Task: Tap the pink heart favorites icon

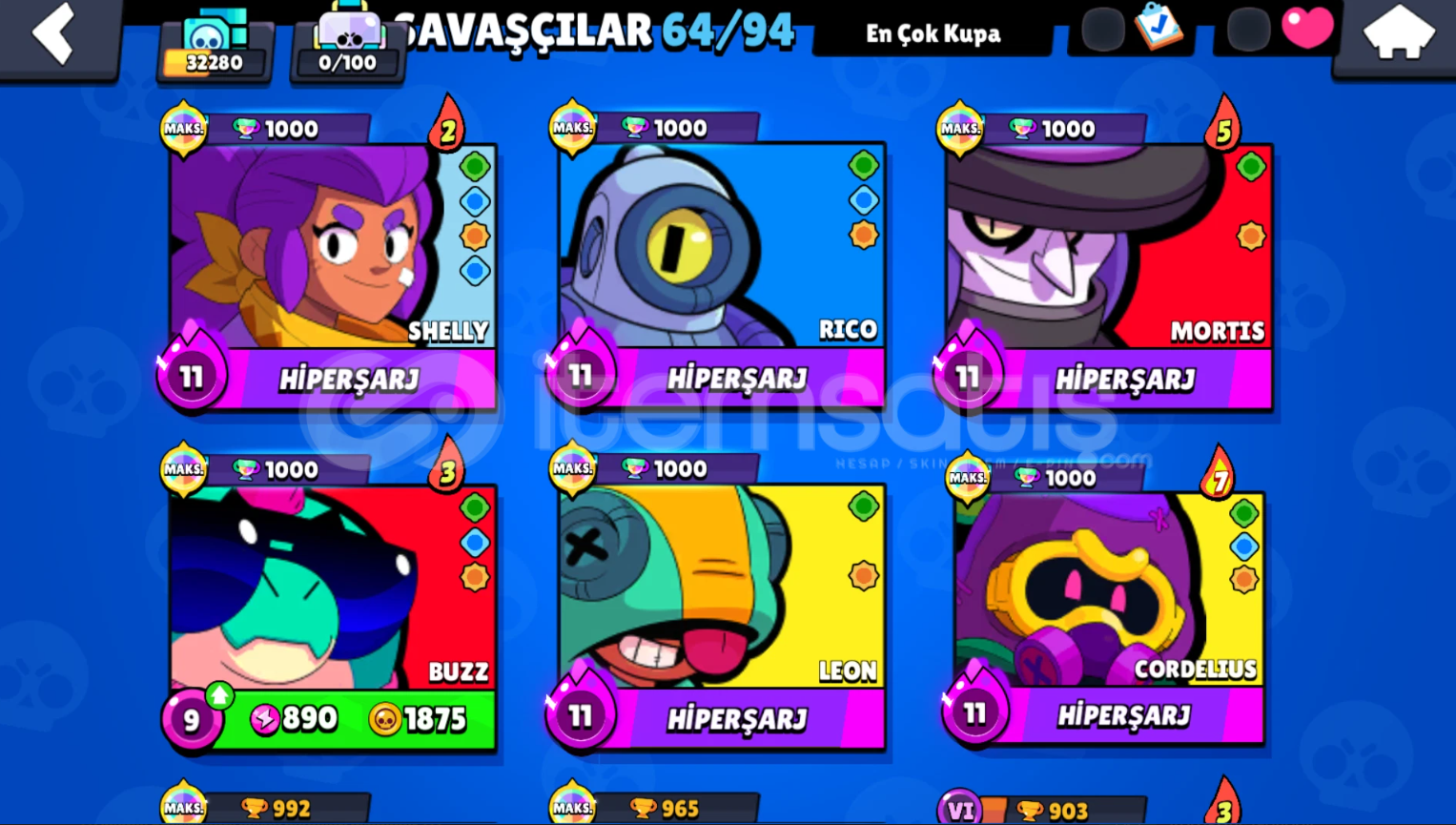Action: coord(1307,28)
